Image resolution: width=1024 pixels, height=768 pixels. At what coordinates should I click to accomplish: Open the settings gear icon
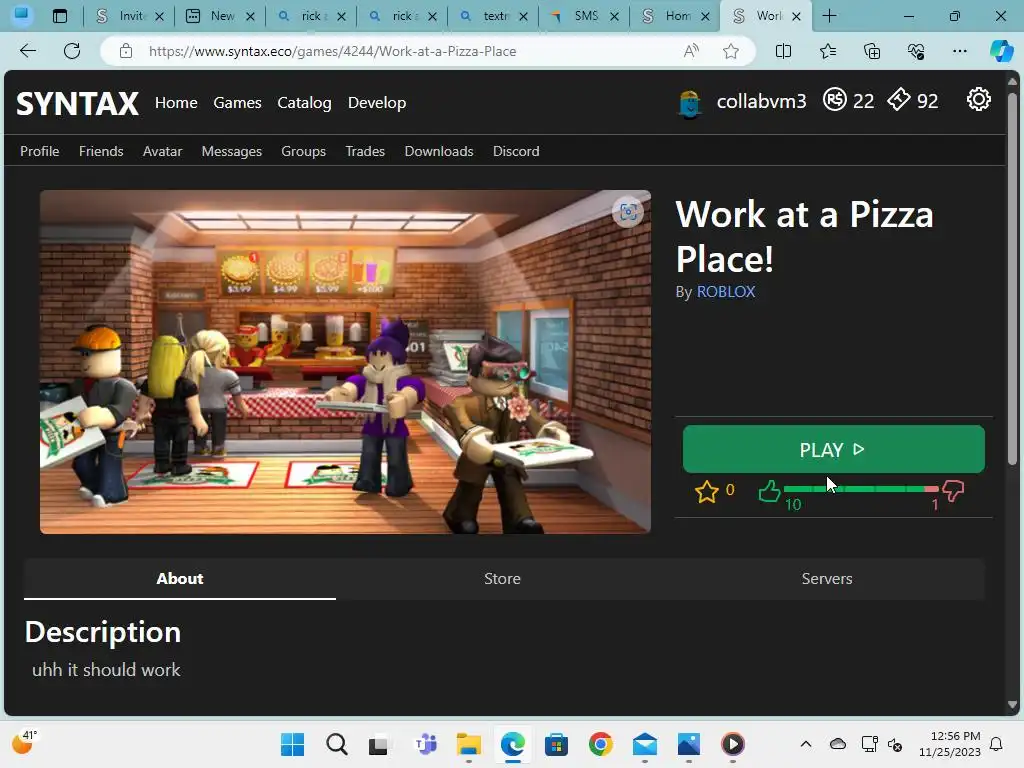pos(978,100)
